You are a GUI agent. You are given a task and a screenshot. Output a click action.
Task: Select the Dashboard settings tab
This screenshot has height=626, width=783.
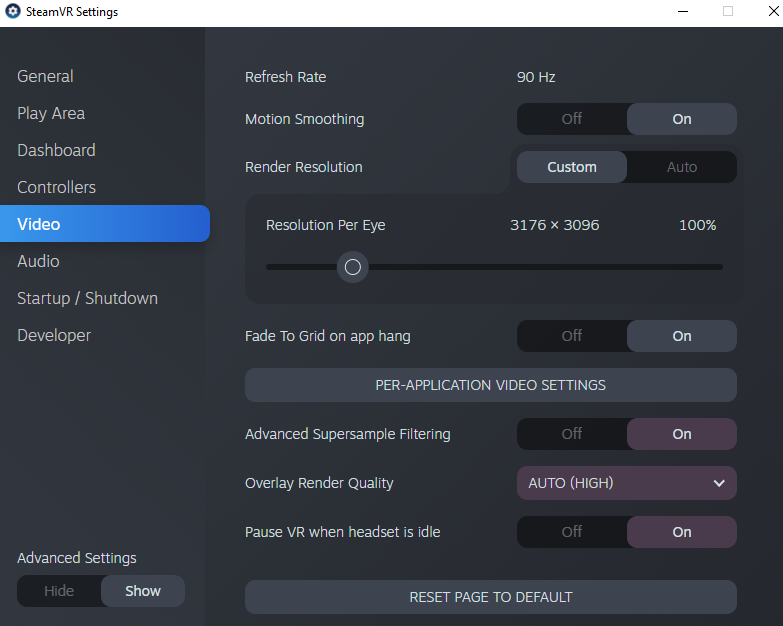(56, 150)
